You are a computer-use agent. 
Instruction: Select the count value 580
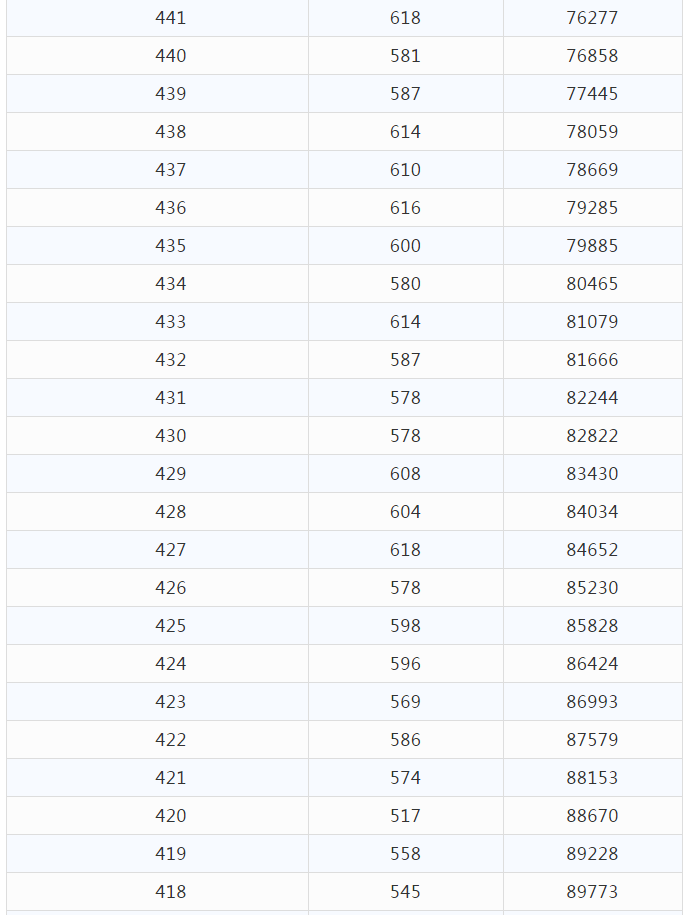click(x=405, y=284)
